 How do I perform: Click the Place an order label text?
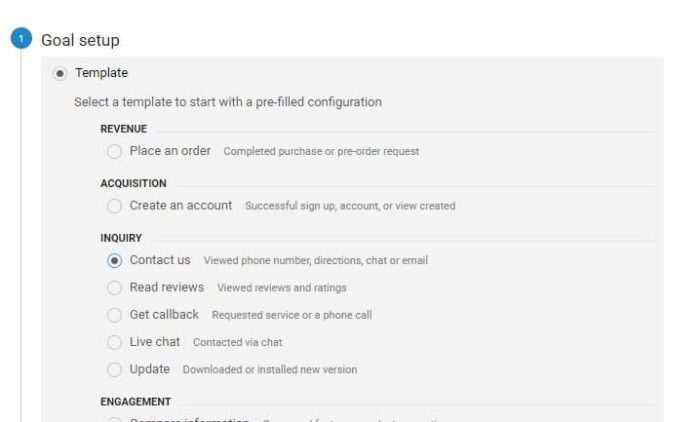pyautogui.click(x=170, y=151)
